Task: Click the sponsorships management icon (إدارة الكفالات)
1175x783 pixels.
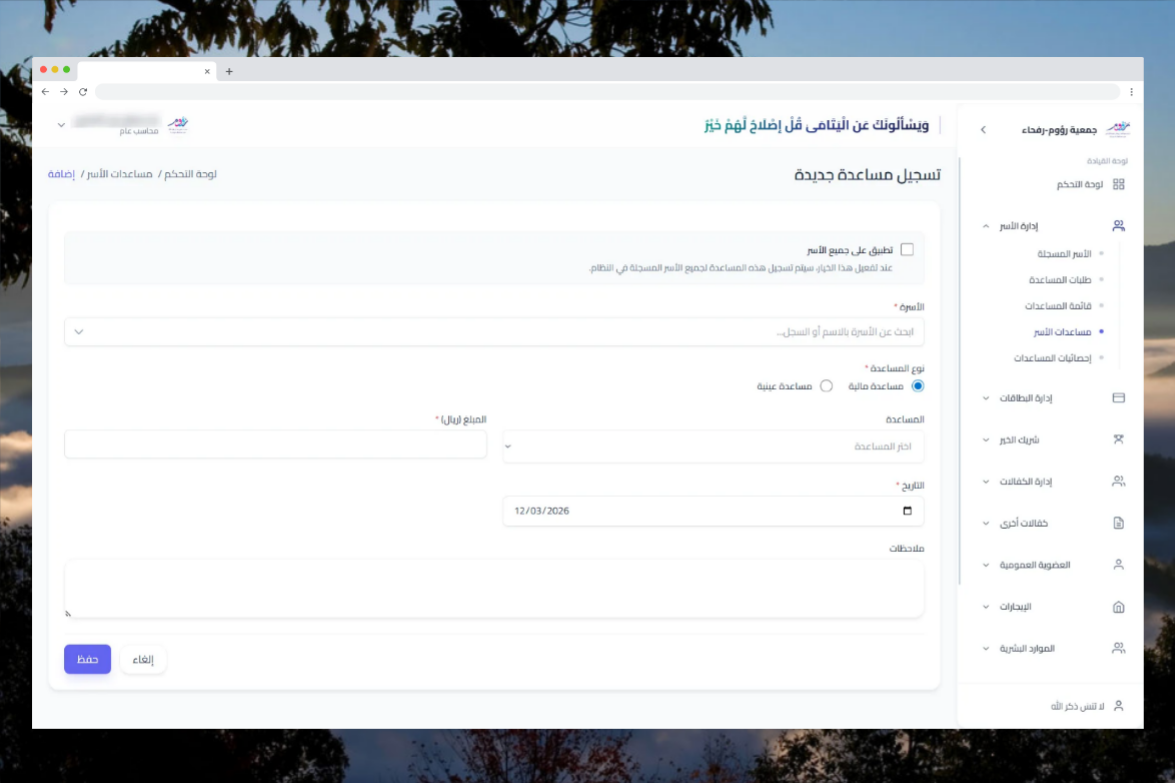Action: pyautogui.click(x=1118, y=481)
